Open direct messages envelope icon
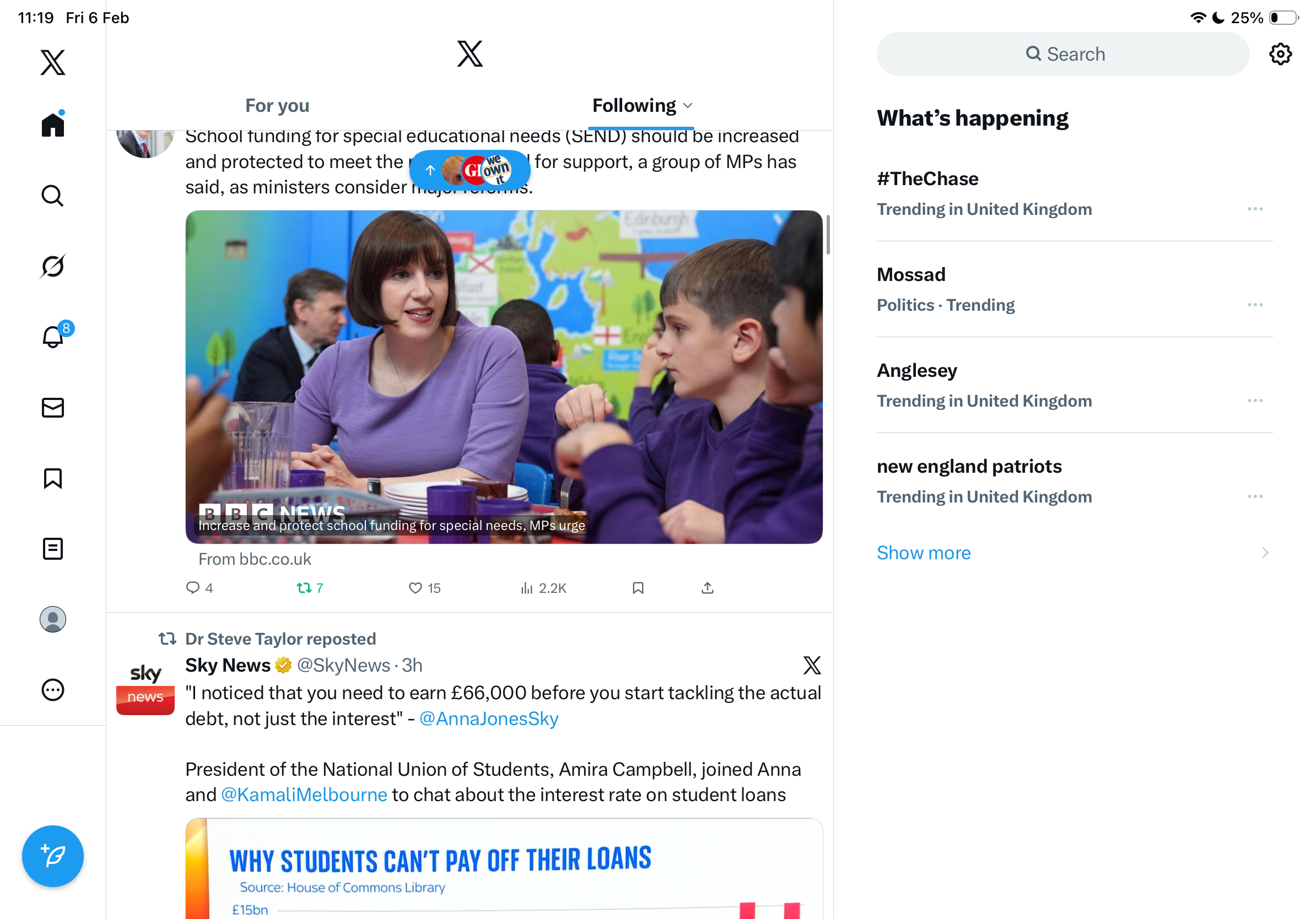The image size is (1316, 919). coord(53,407)
